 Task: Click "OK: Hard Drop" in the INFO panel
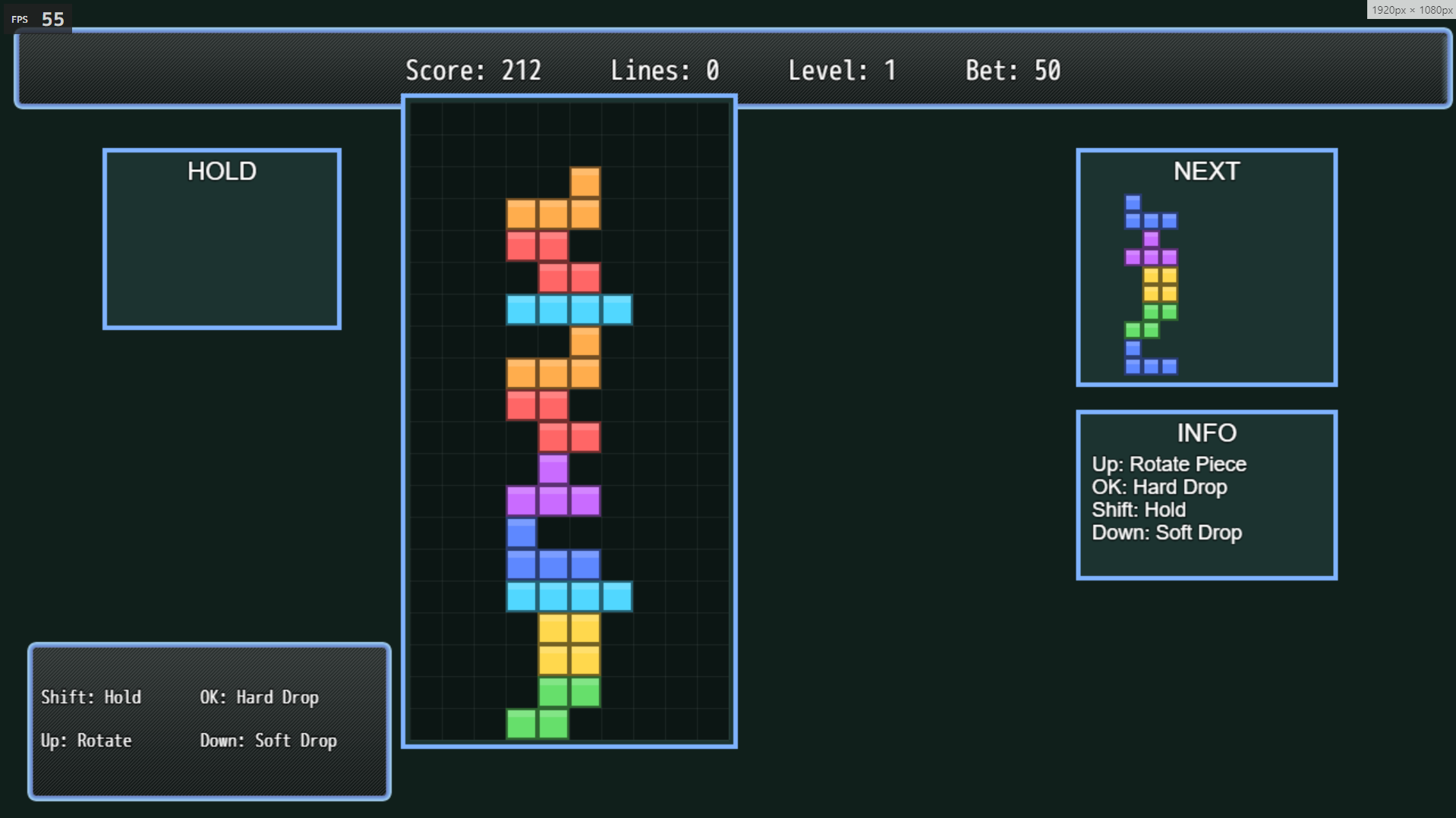[x=1159, y=487]
